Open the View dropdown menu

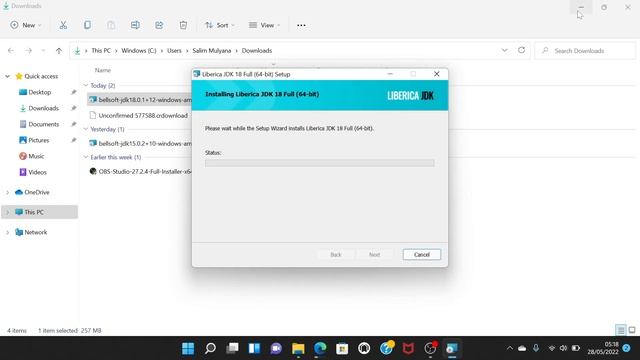[x=264, y=25]
